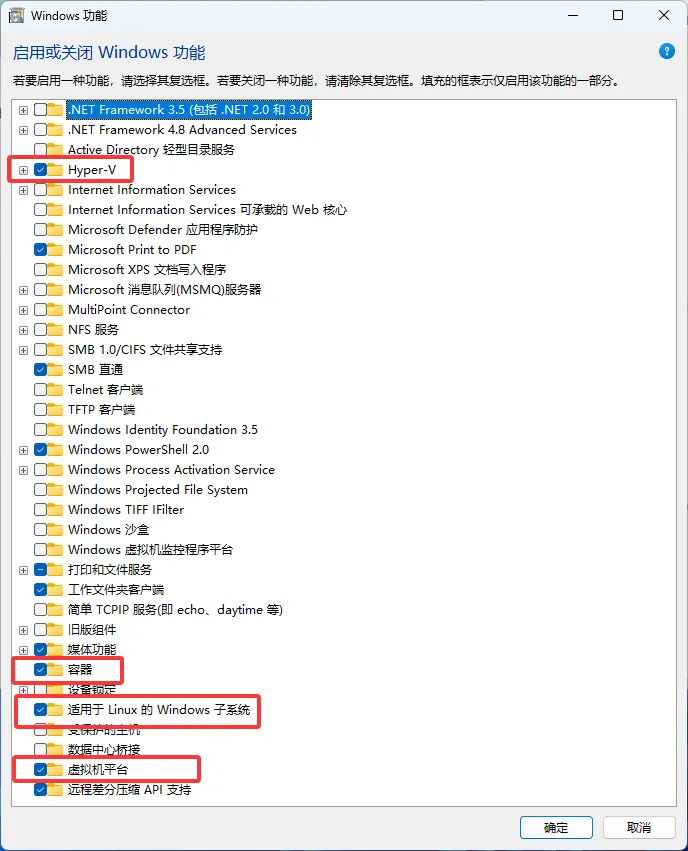Tick the Microsoft Defender 应用程序防护 checkbox
The width and height of the screenshot is (688, 851).
pyautogui.click(x=40, y=229)
